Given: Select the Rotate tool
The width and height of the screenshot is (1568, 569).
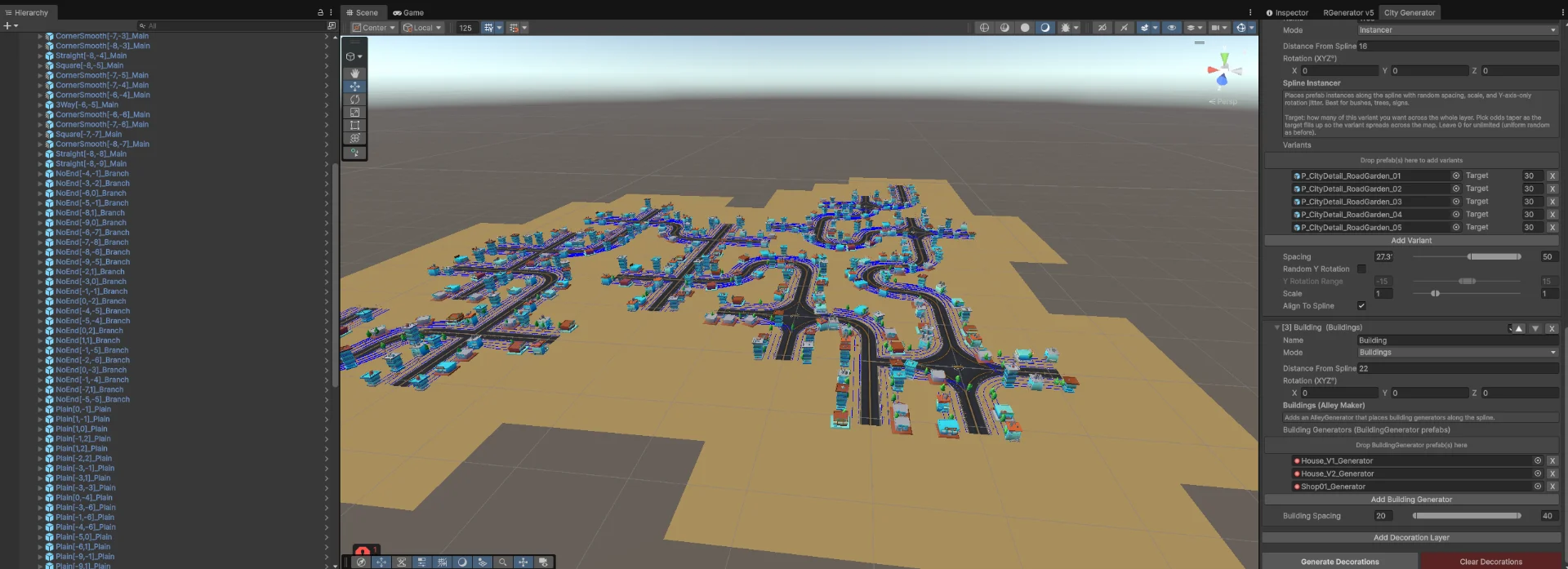Looking at the screenshot, I should [x=354, y=100].
